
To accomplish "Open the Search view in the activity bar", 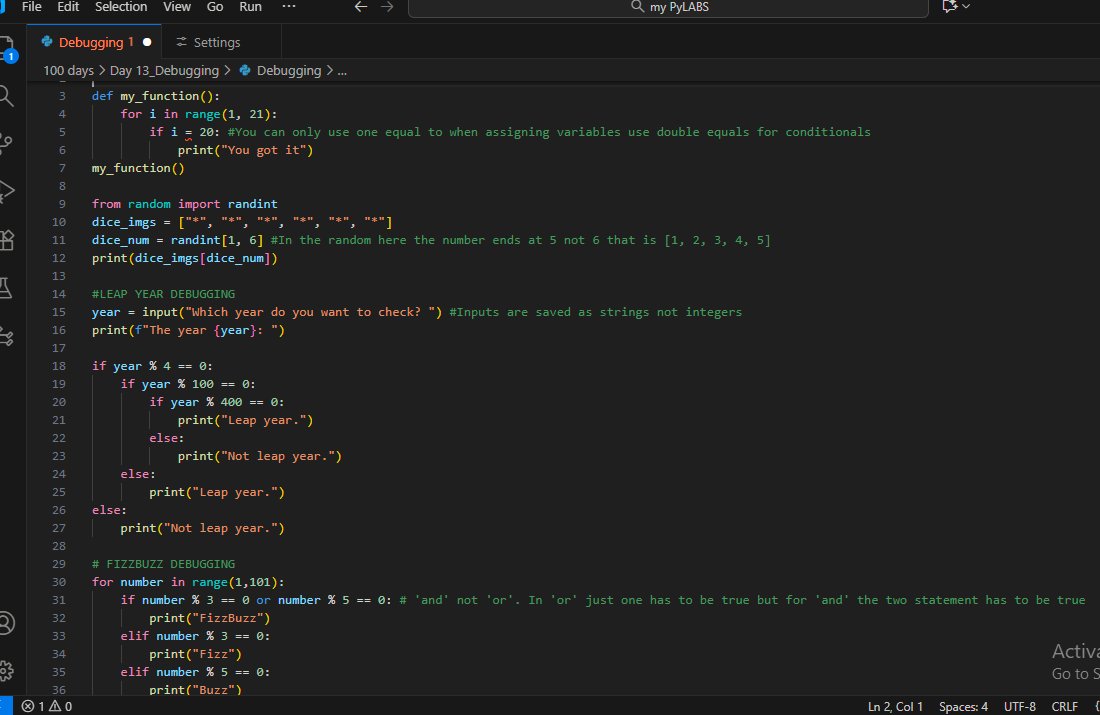I will point(6,96).
